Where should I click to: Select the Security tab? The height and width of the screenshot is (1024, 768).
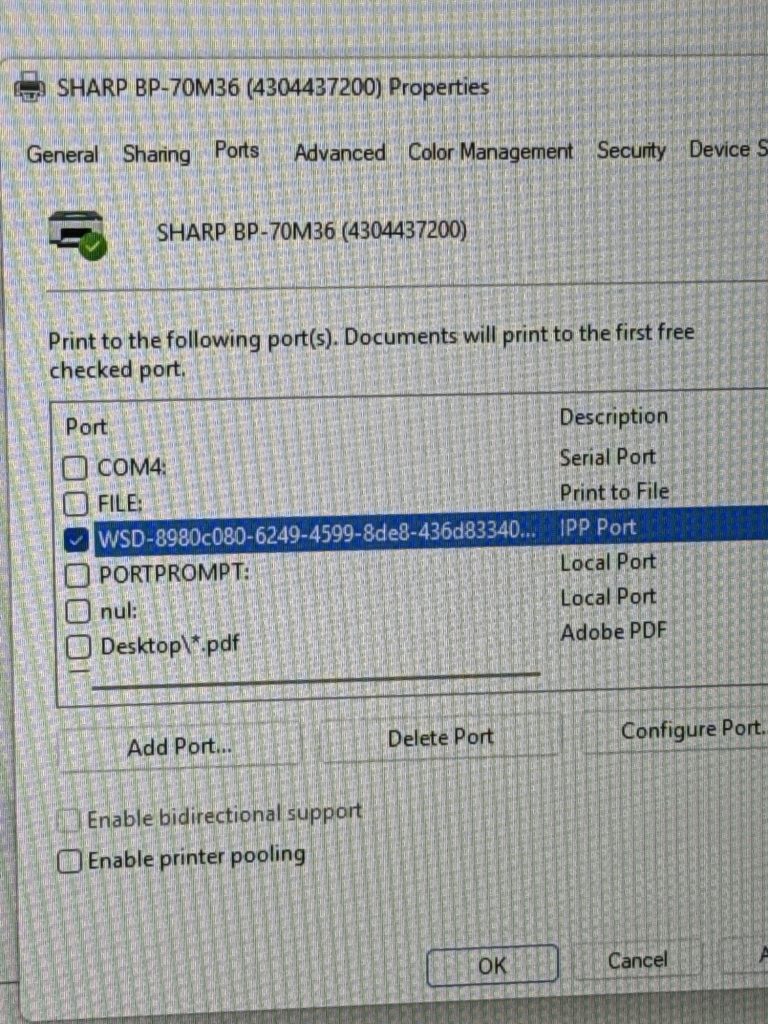tap(631, 151)
